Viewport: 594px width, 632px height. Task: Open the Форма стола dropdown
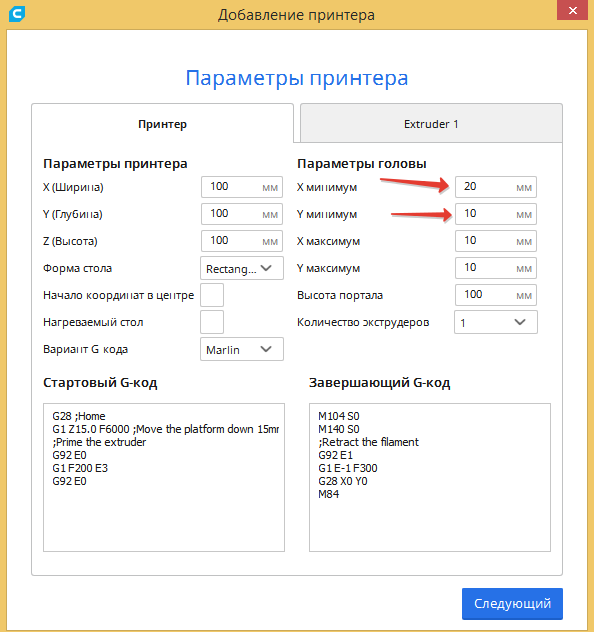pos(242,268)
